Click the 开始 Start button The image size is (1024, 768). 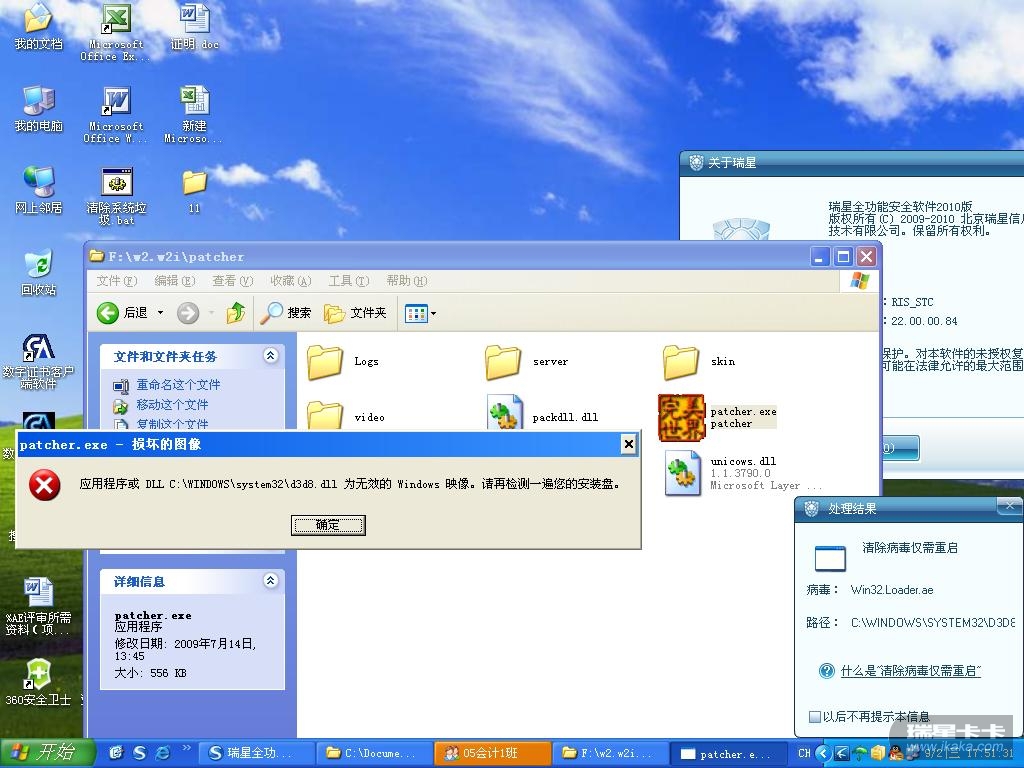click(47, 753)
